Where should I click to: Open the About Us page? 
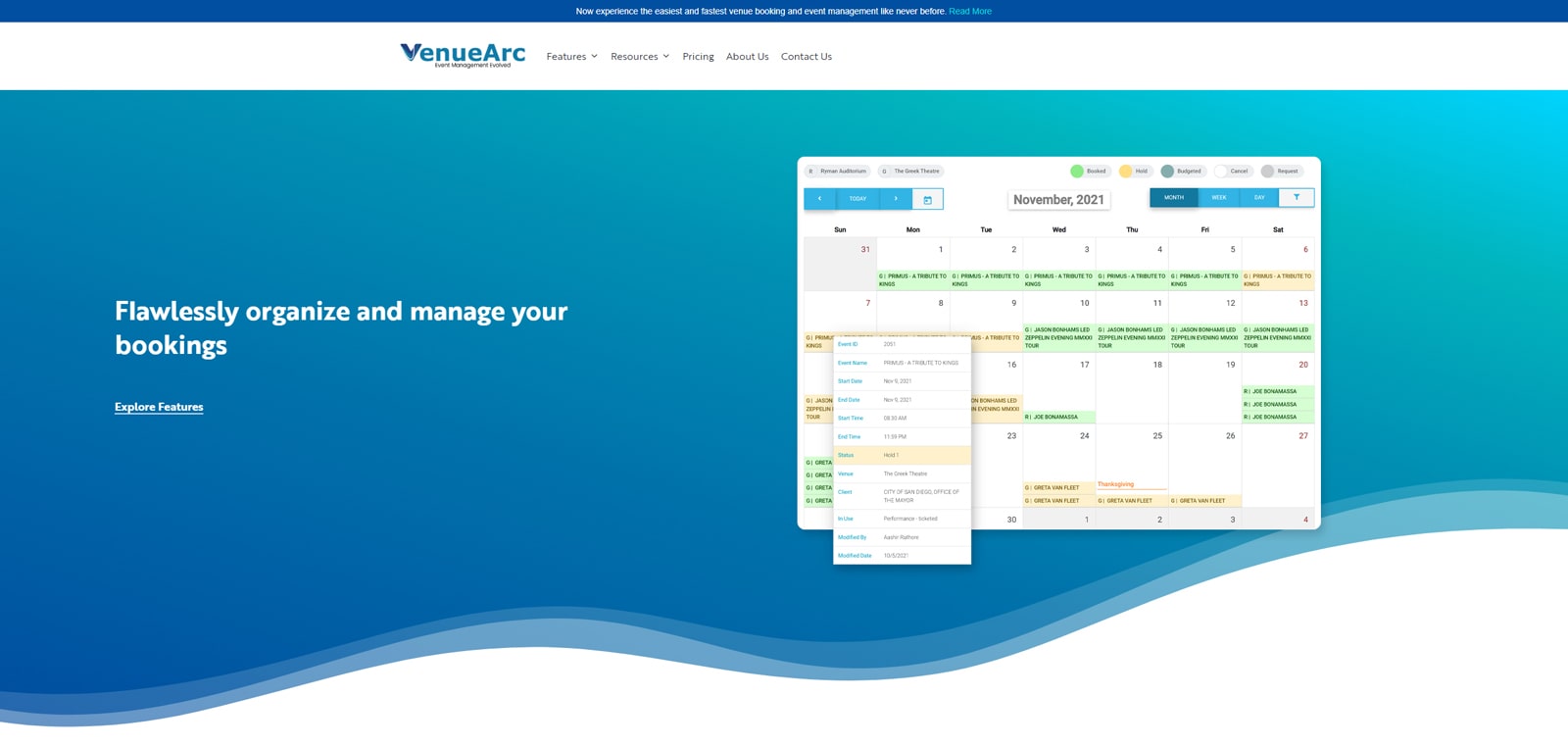point(747,56)
